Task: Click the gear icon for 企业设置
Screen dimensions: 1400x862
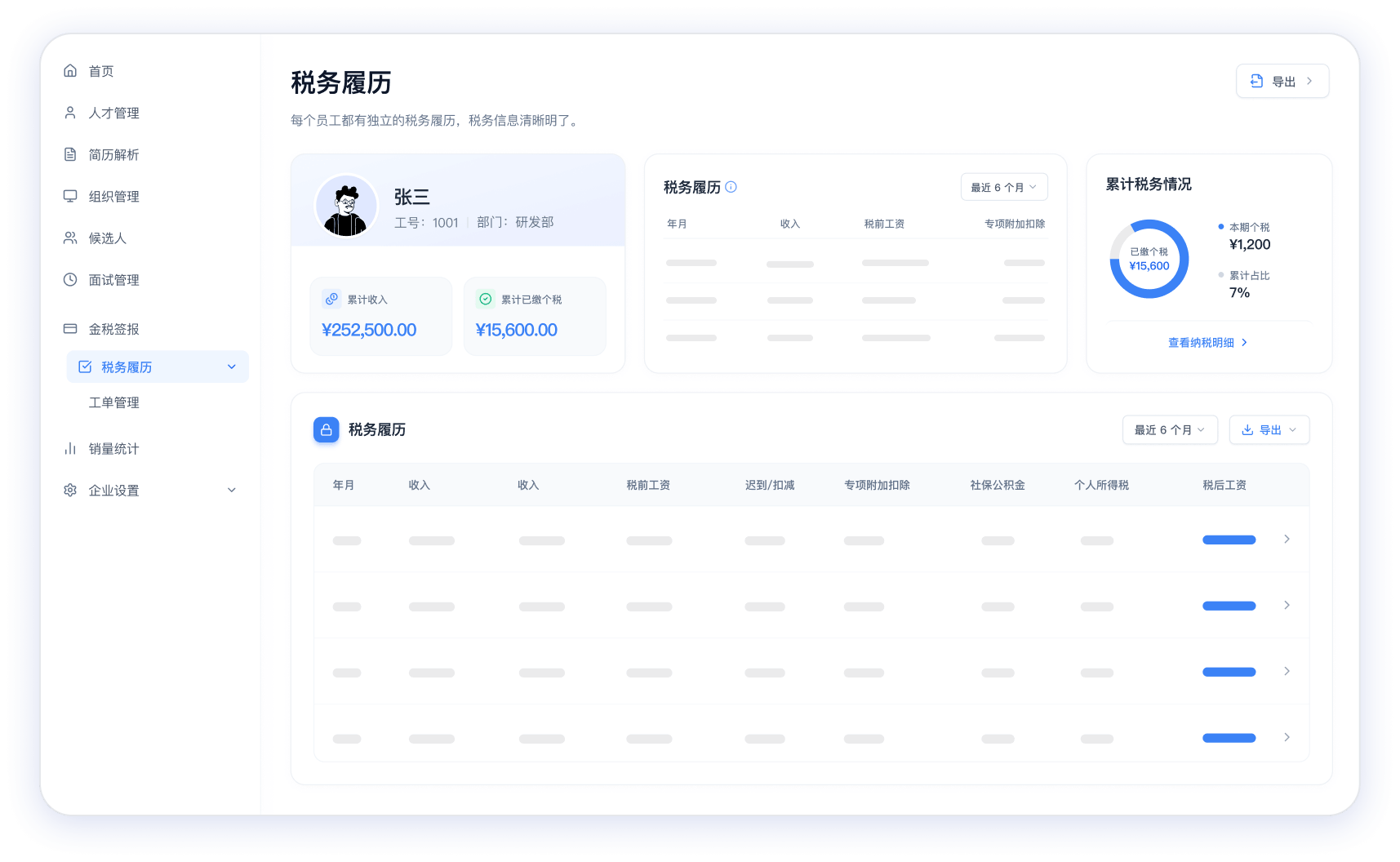Action: tap(70, 490)
